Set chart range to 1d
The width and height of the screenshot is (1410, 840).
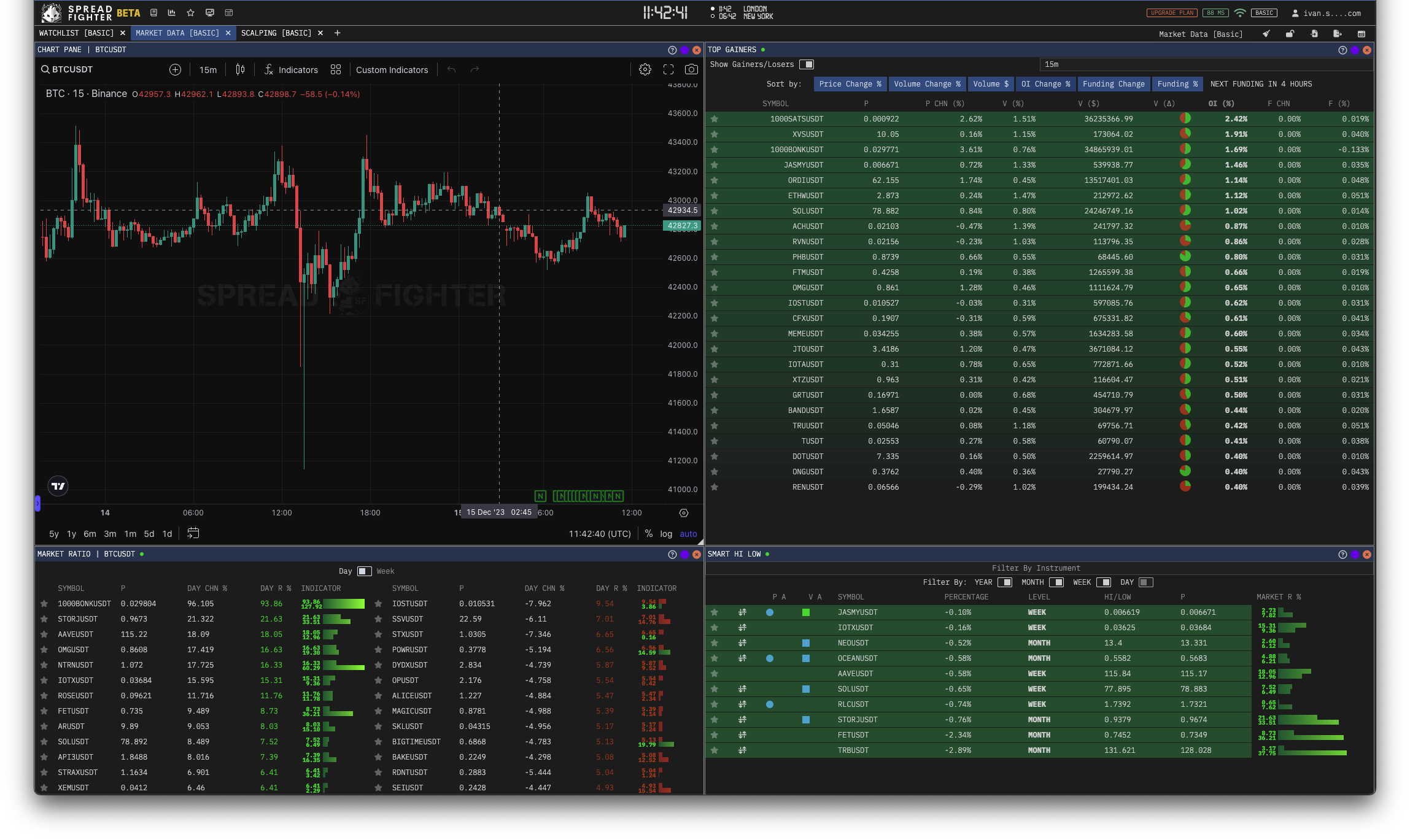click(x=167, y=534)
